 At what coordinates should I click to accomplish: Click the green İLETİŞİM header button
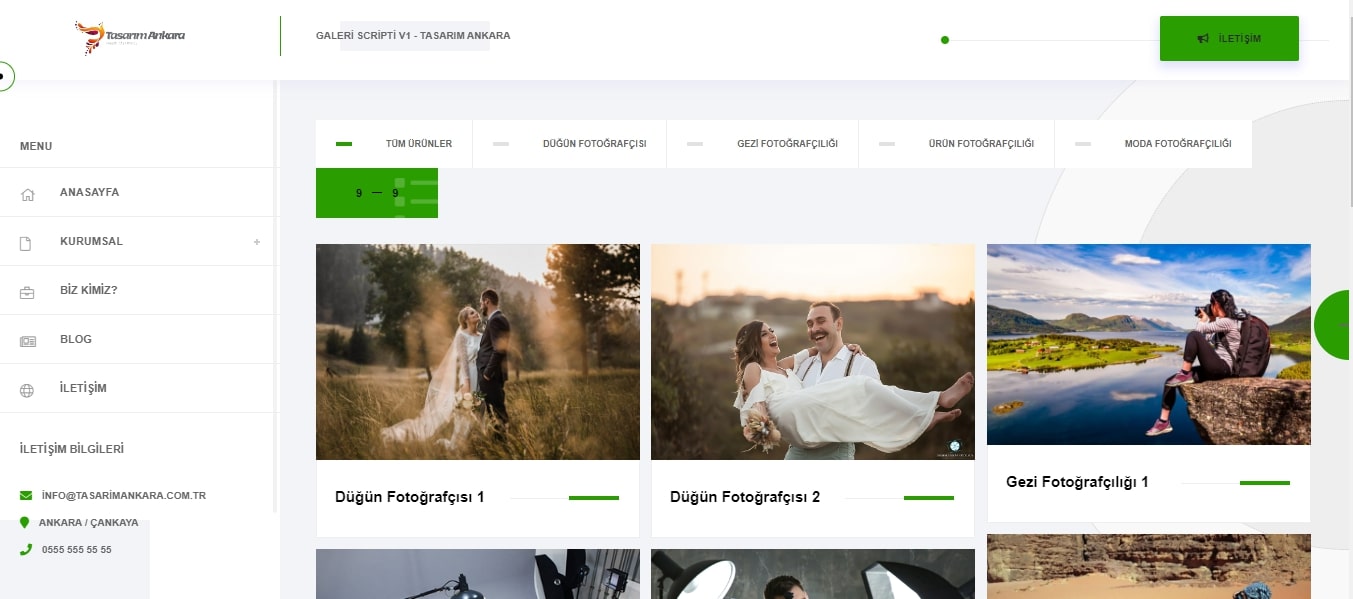pos(1229,38)
